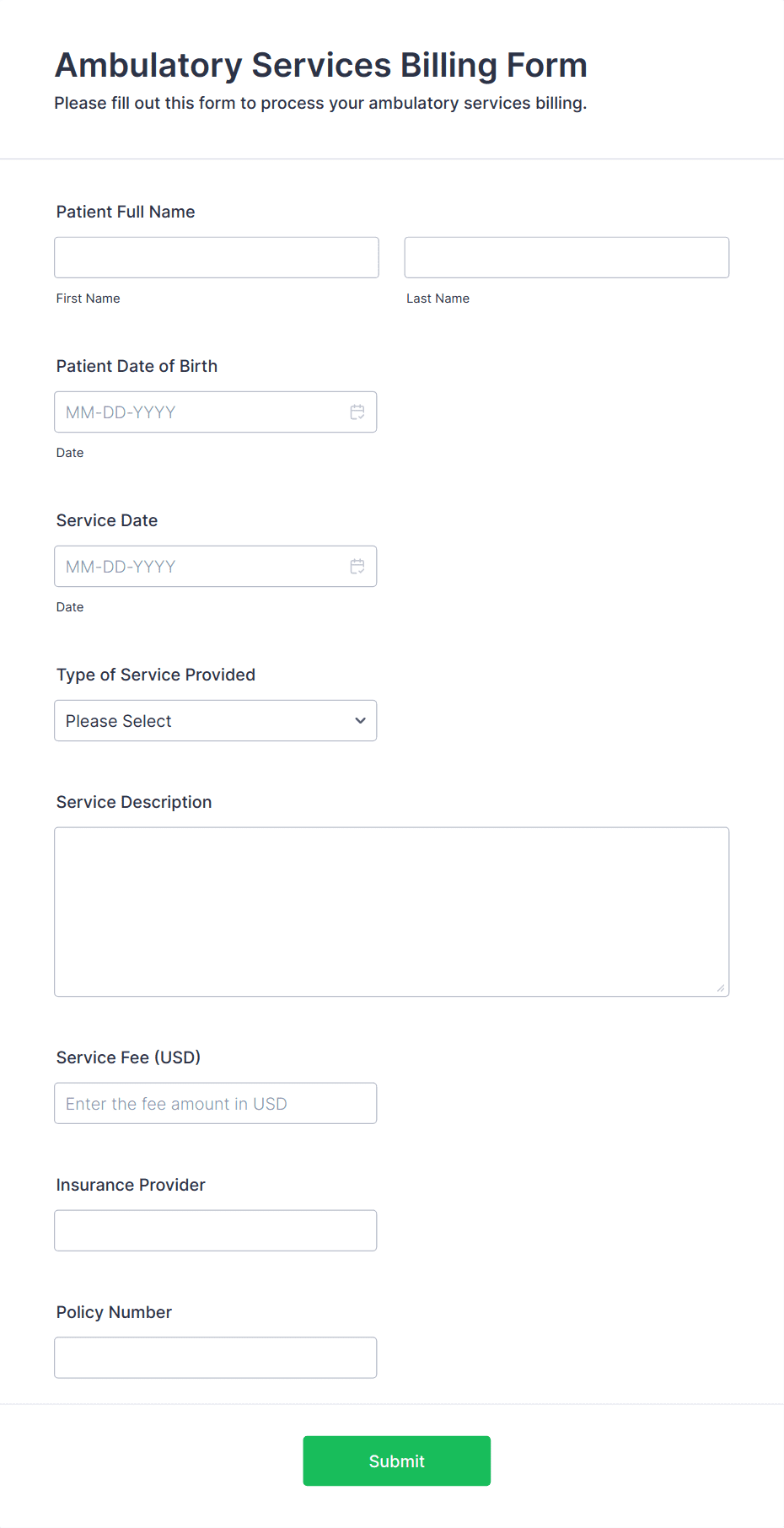Click the chevron arrow in Please Select box
784x1528 pixels.
(361, 721)
